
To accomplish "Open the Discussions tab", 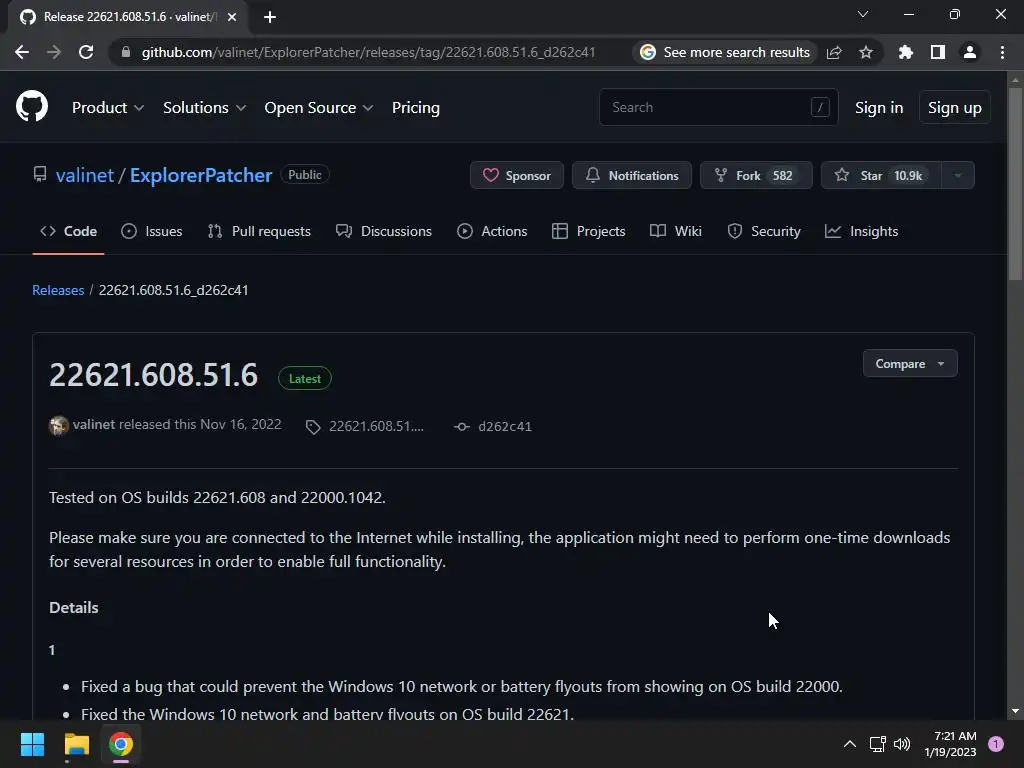I will (383, 231).
